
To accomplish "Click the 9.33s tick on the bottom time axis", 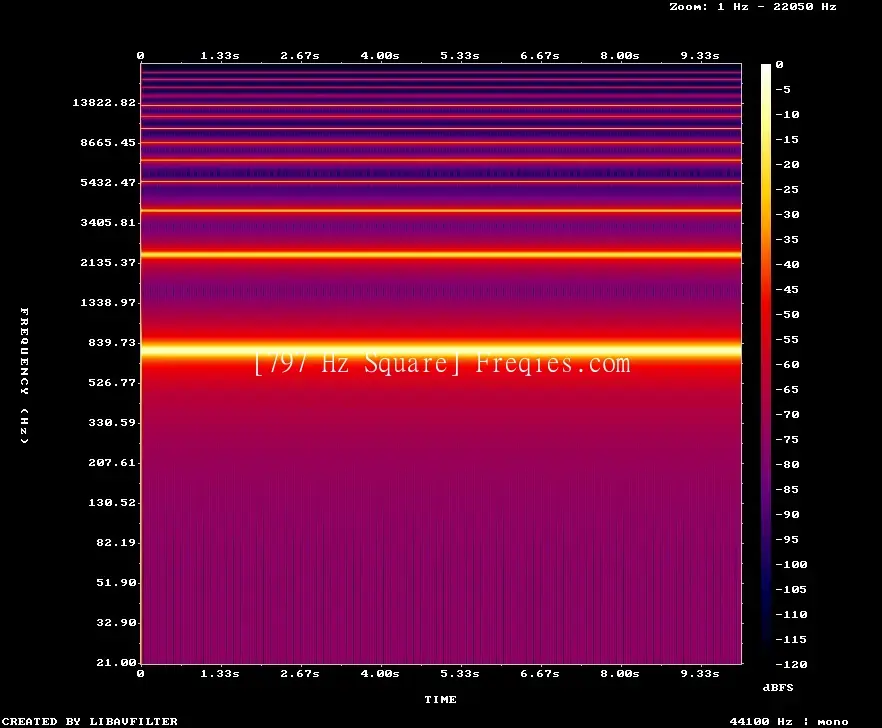I will point(700,673).
